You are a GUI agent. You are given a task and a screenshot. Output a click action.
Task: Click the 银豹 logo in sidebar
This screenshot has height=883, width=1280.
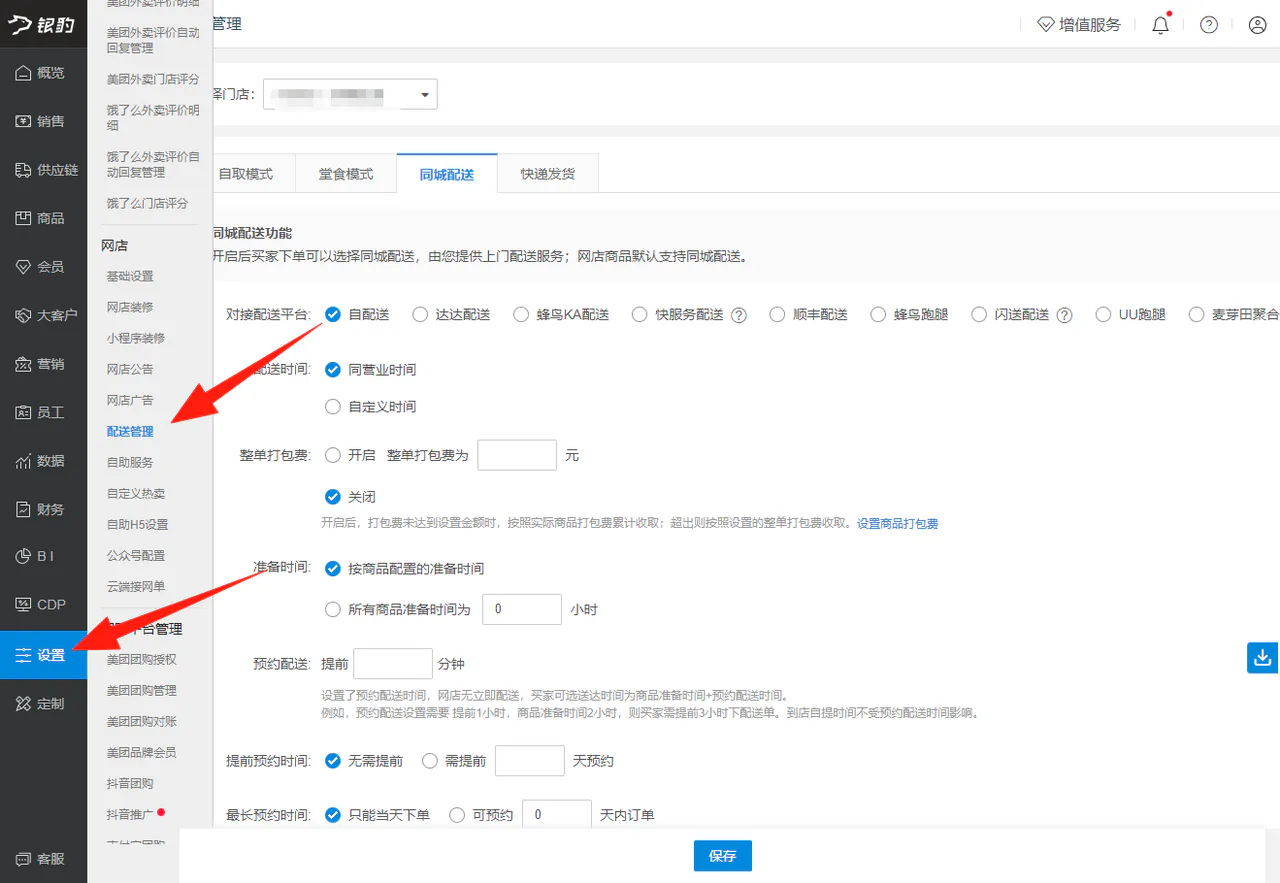43,24
